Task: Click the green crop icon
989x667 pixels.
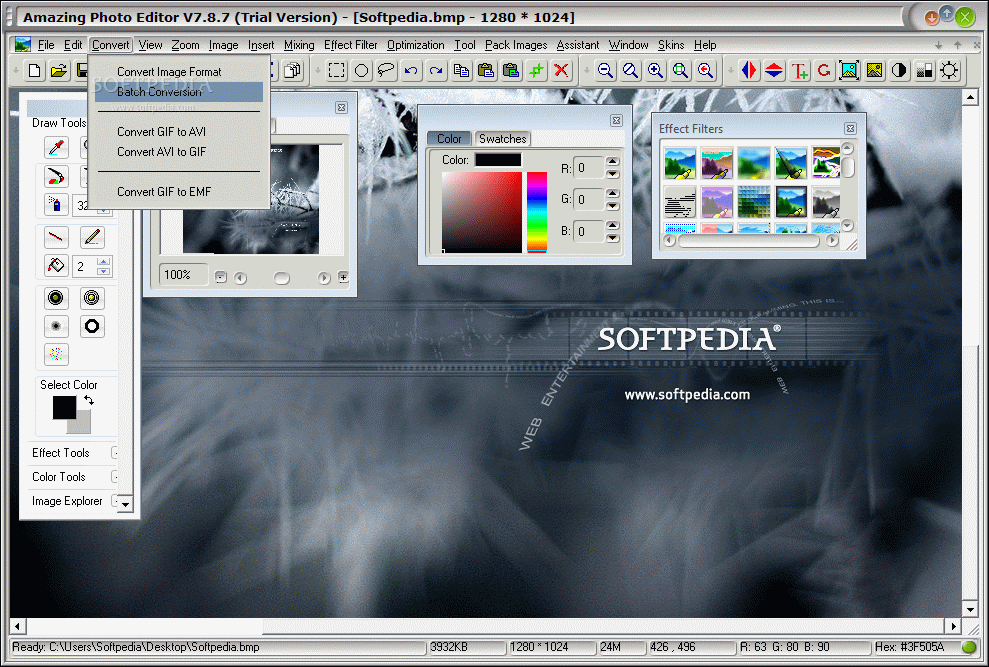Action: coord(536,70)
